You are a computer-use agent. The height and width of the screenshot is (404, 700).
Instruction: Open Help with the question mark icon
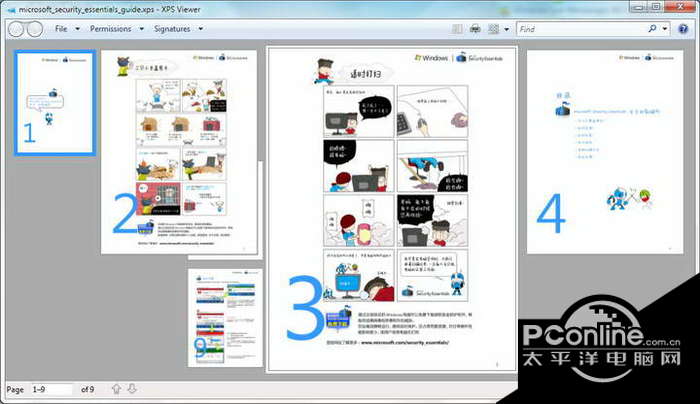683,29
